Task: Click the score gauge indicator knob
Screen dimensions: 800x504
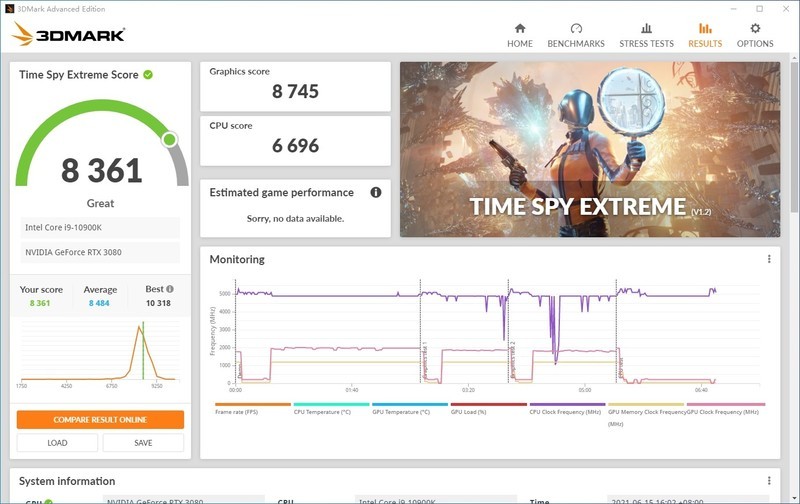Action: tap(169, 139)
